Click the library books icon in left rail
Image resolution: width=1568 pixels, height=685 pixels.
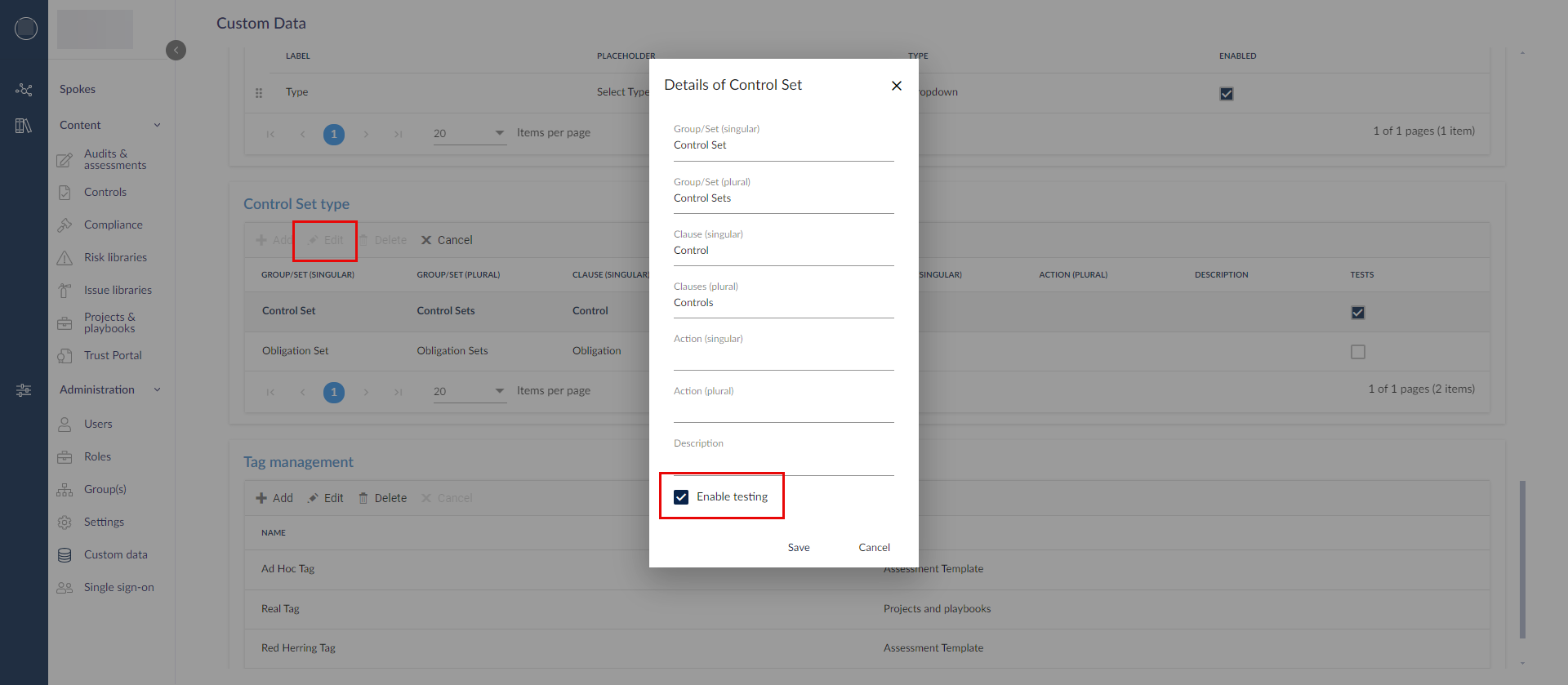24,126
